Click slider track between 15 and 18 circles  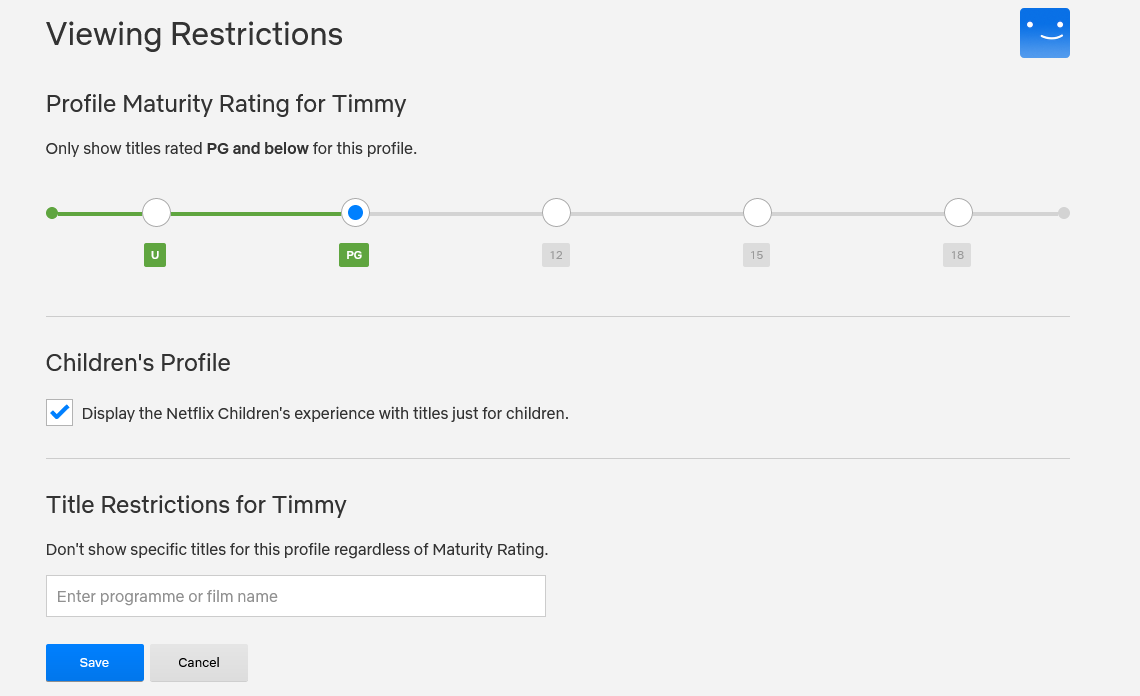tap(857, 212)
